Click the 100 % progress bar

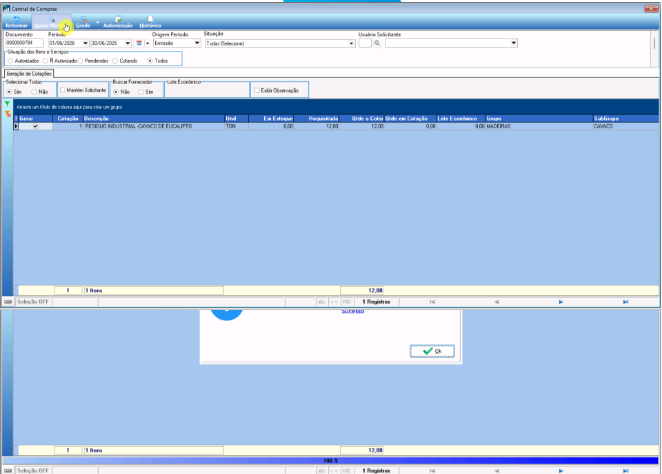click(331, 461)
